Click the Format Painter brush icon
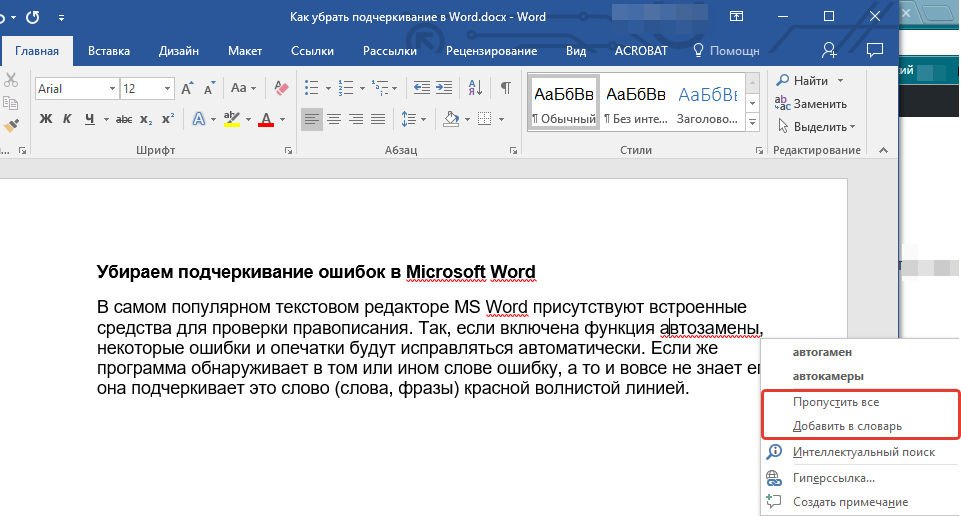 (11, 126)
